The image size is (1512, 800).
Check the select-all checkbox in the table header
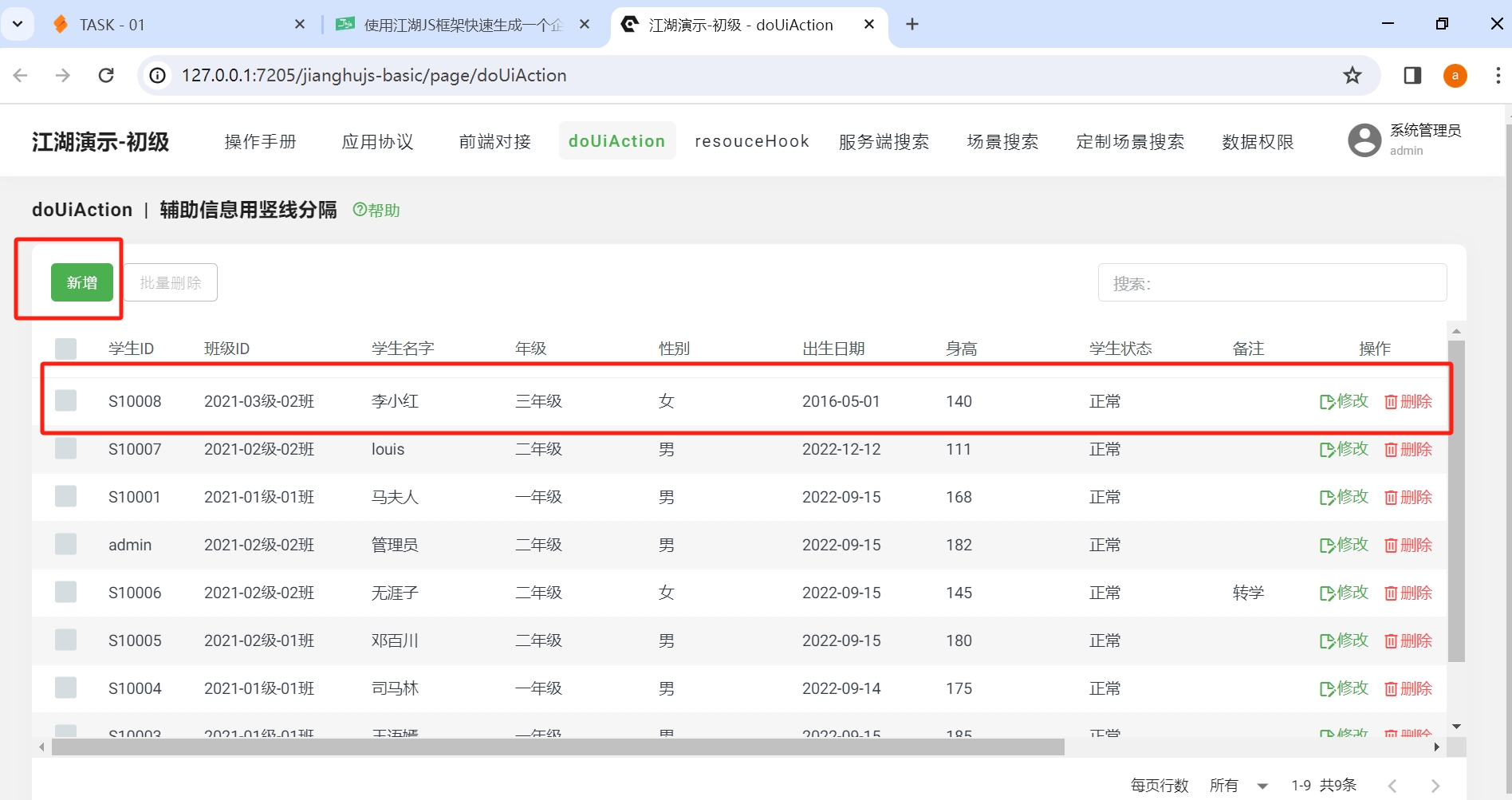click(x=66, y=349)
